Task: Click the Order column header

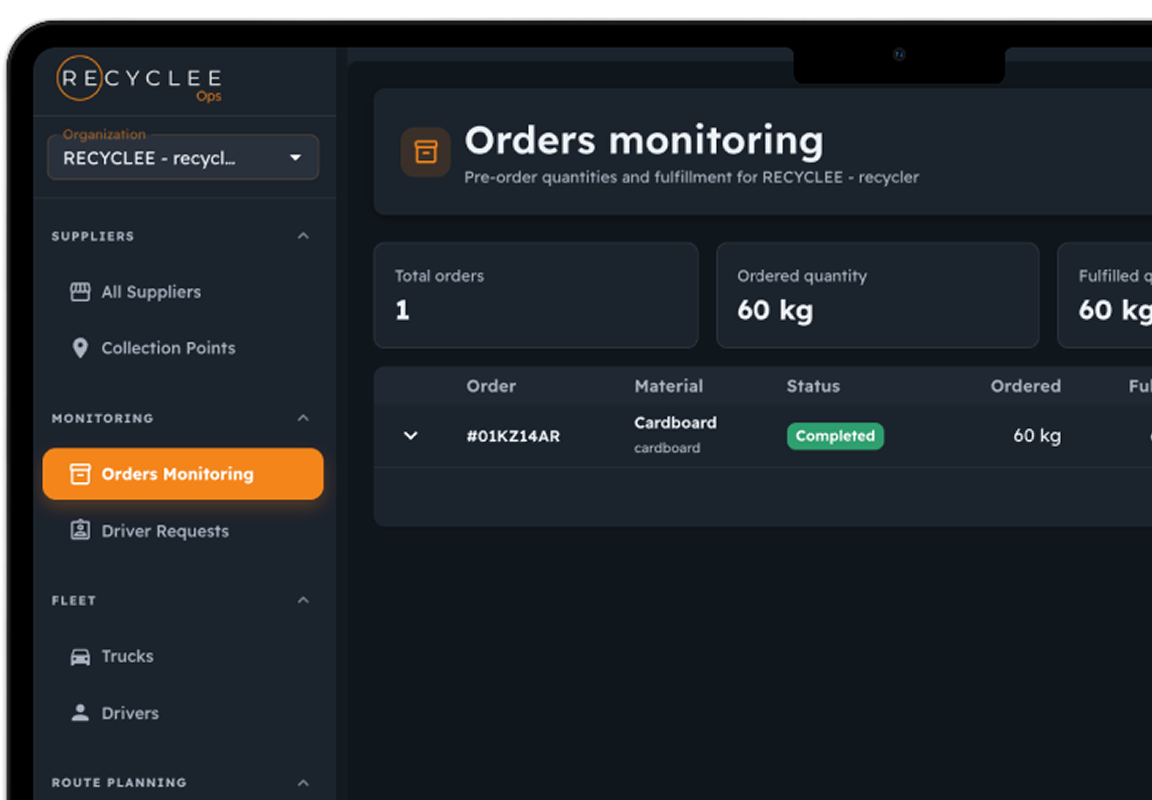Action: 491,386
